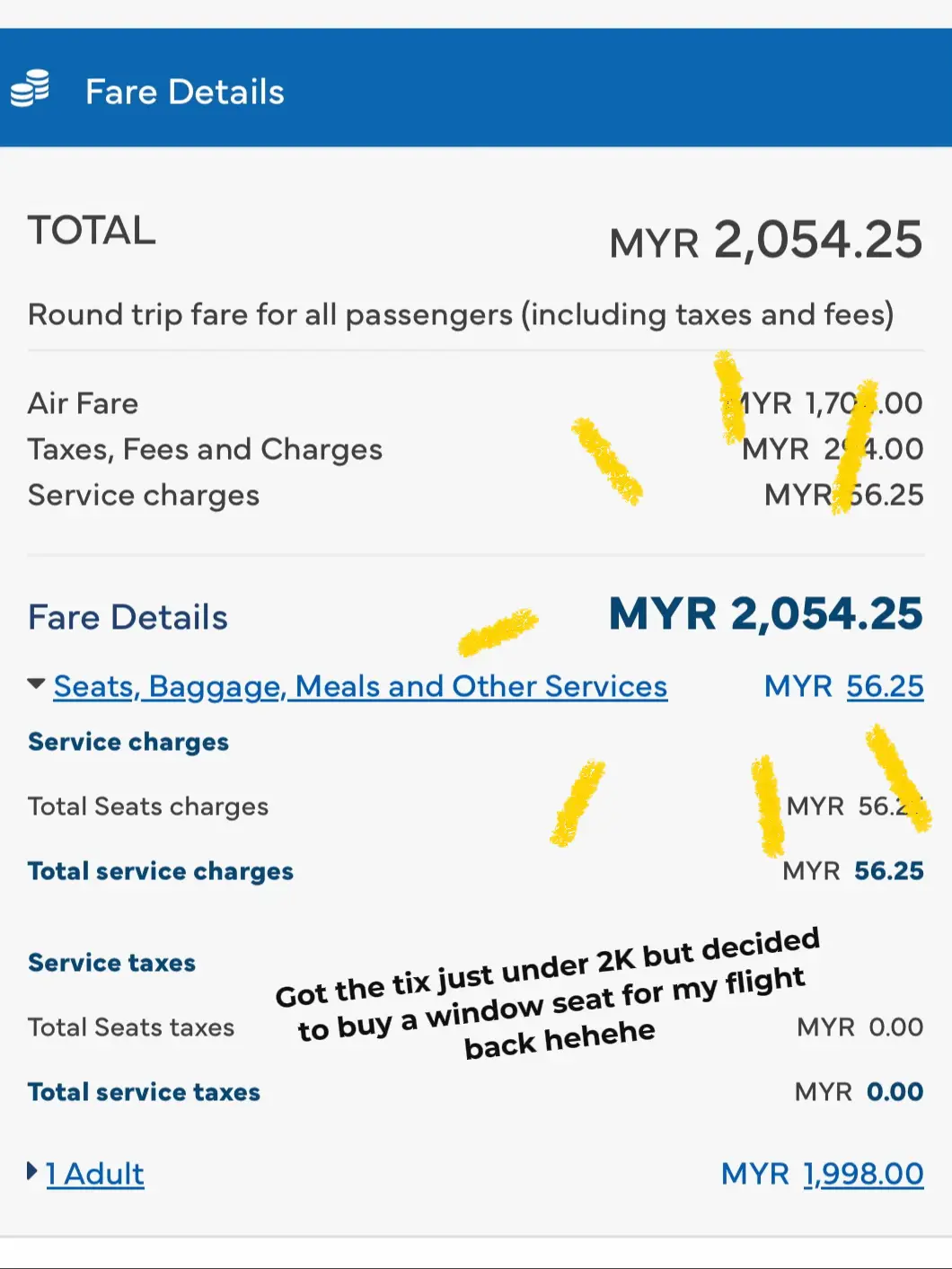This screenshot has width=952, height=1269.
Task: Click the window seat caption text overlay
Action: coord(548,997)
